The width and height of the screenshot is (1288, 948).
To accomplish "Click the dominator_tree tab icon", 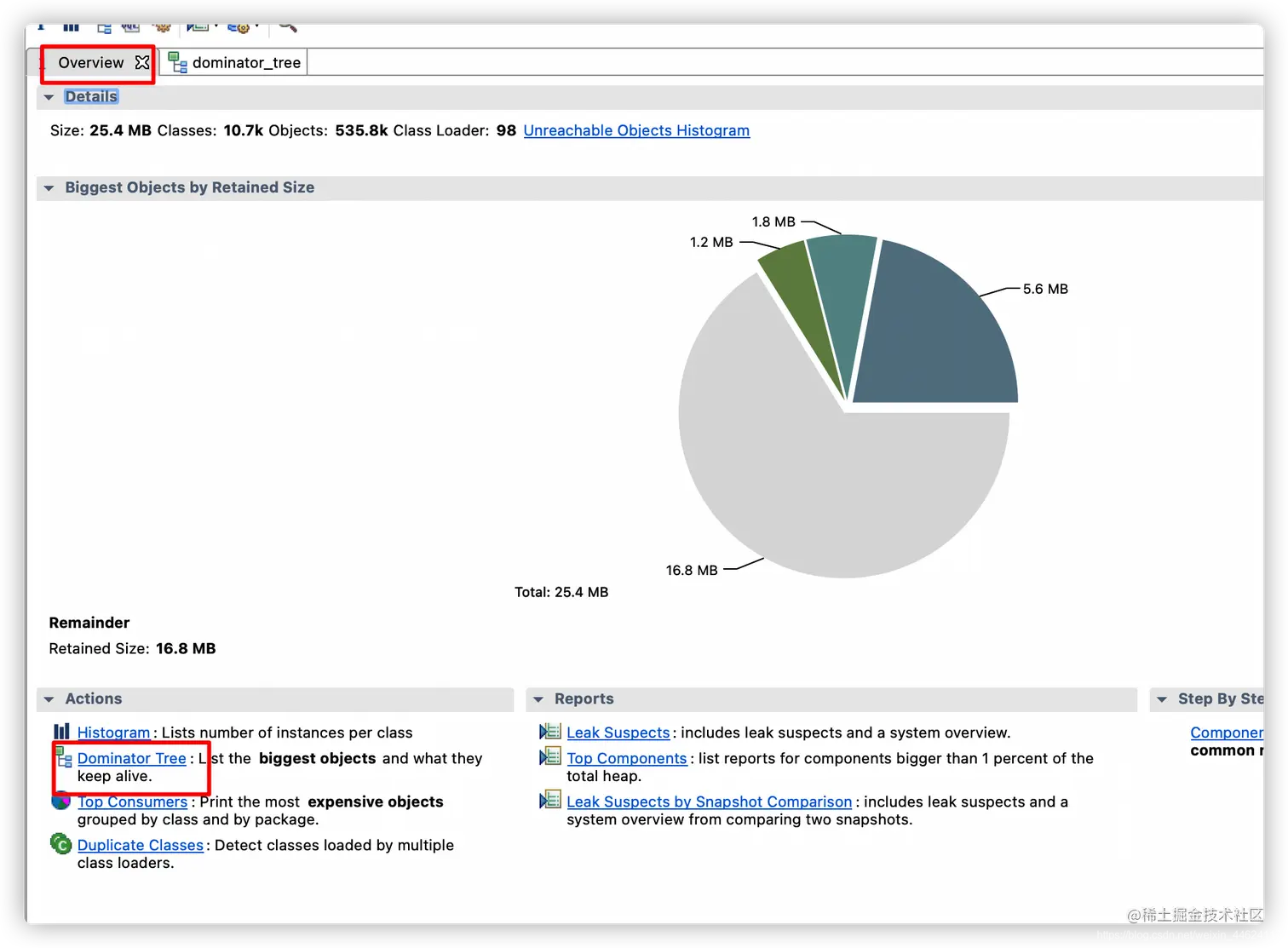I will (177, 62).
